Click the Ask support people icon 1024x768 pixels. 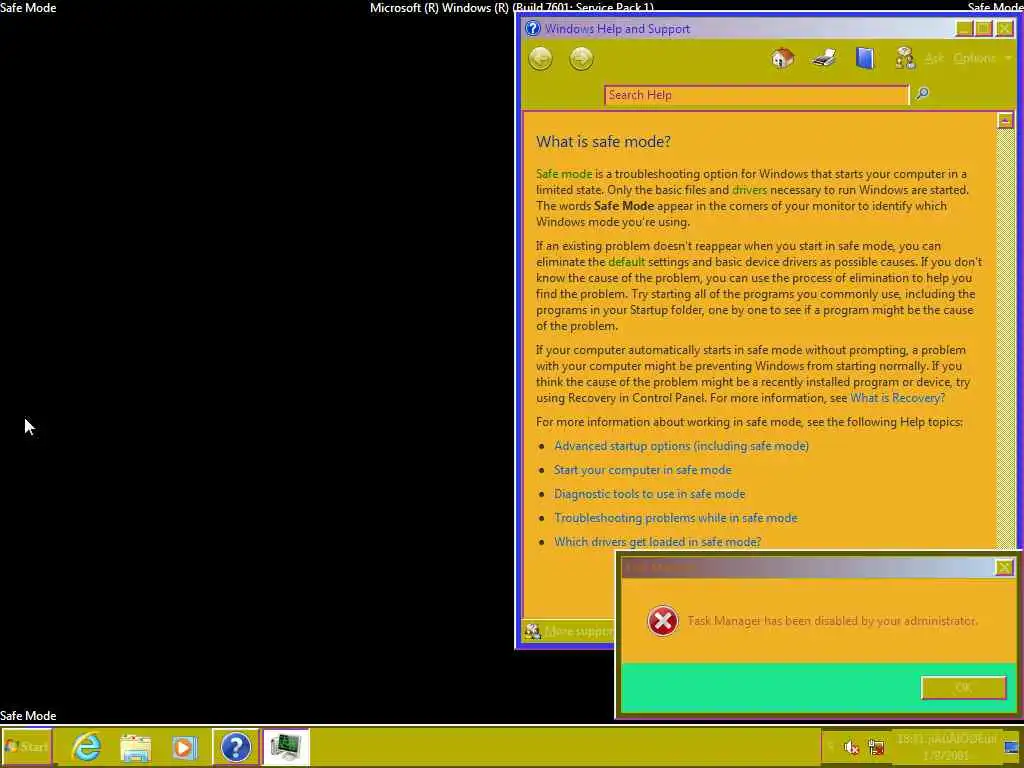[905, 58]
